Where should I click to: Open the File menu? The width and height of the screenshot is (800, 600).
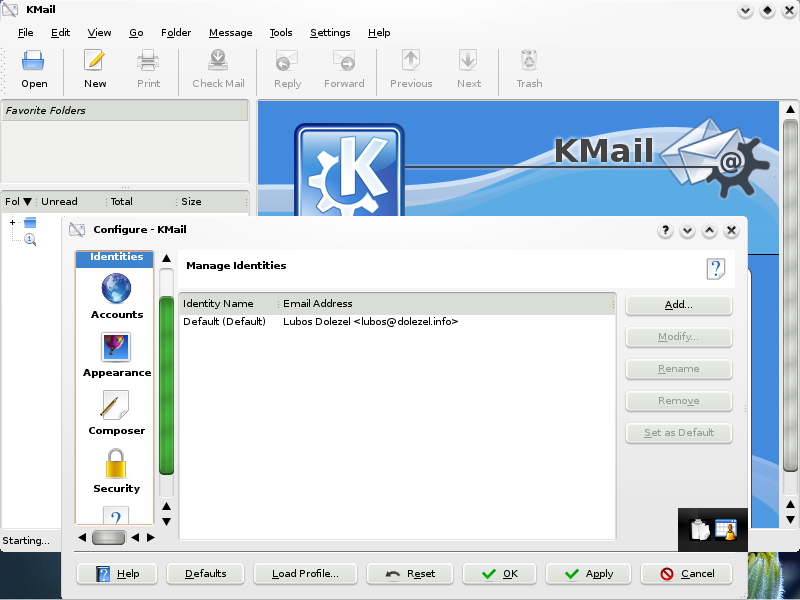[26, 33]
